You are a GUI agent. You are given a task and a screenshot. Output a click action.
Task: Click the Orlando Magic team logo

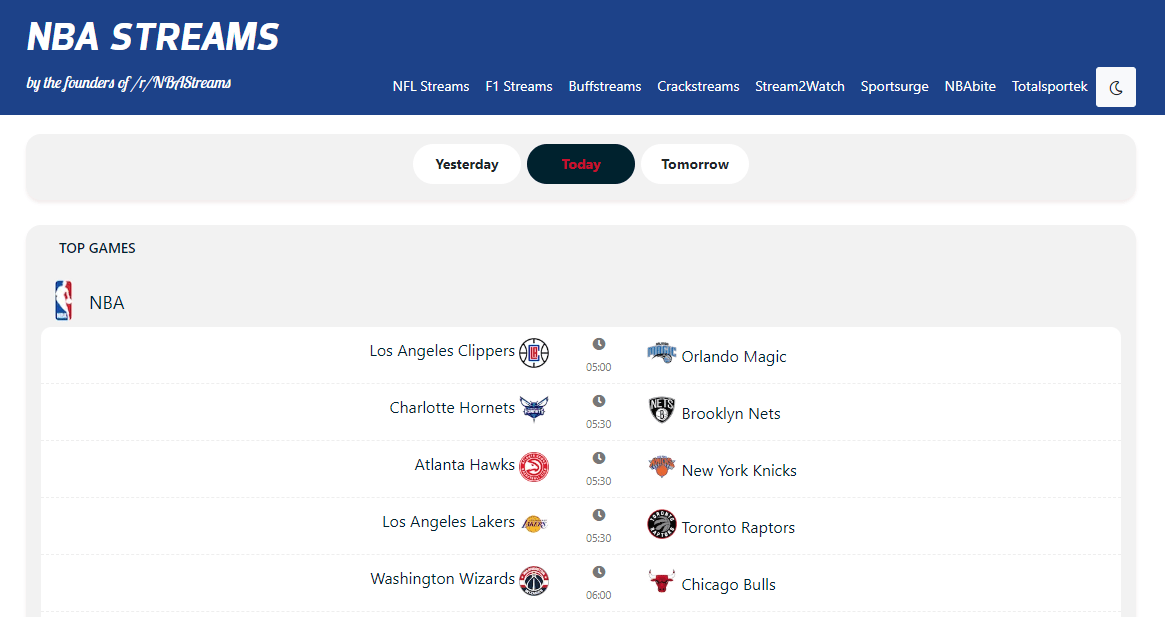pyautogui.click(x=662, y=353)
